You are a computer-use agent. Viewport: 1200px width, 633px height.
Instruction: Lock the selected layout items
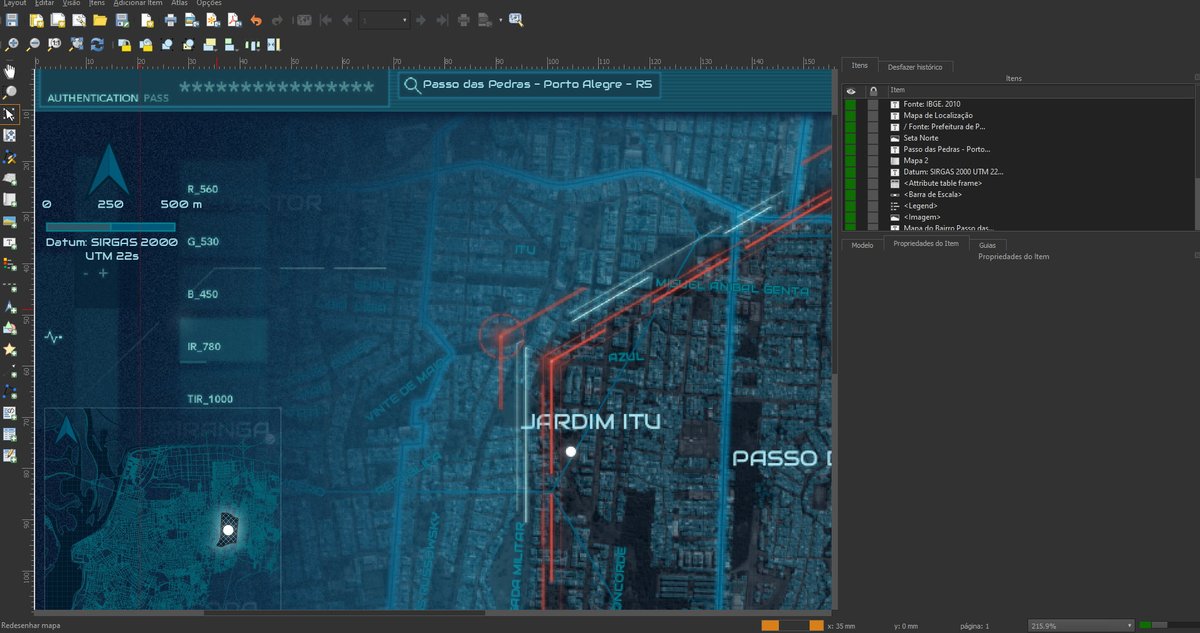tap(124, 44)
